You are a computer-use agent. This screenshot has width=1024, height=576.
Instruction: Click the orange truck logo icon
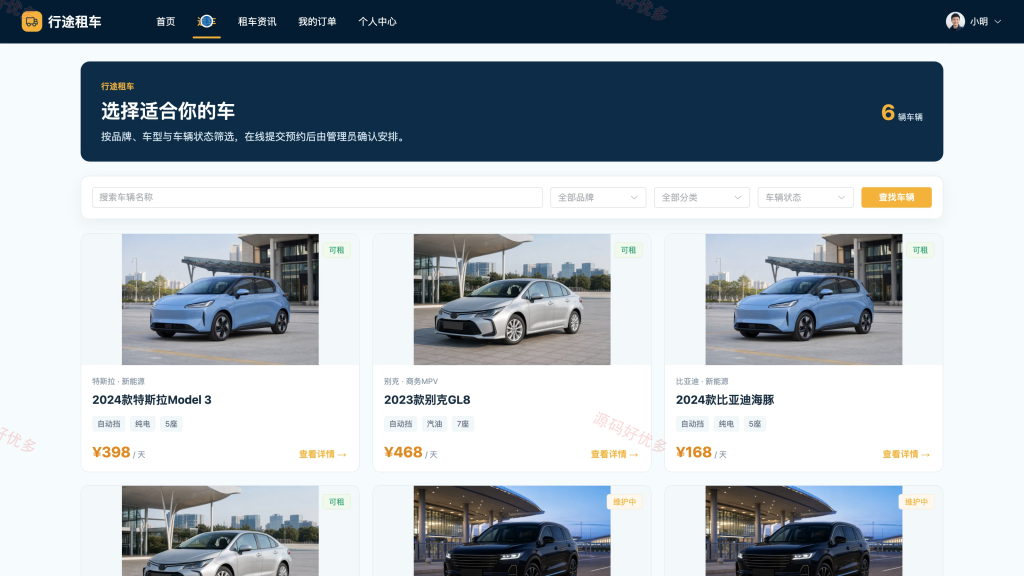pos(31,22)
